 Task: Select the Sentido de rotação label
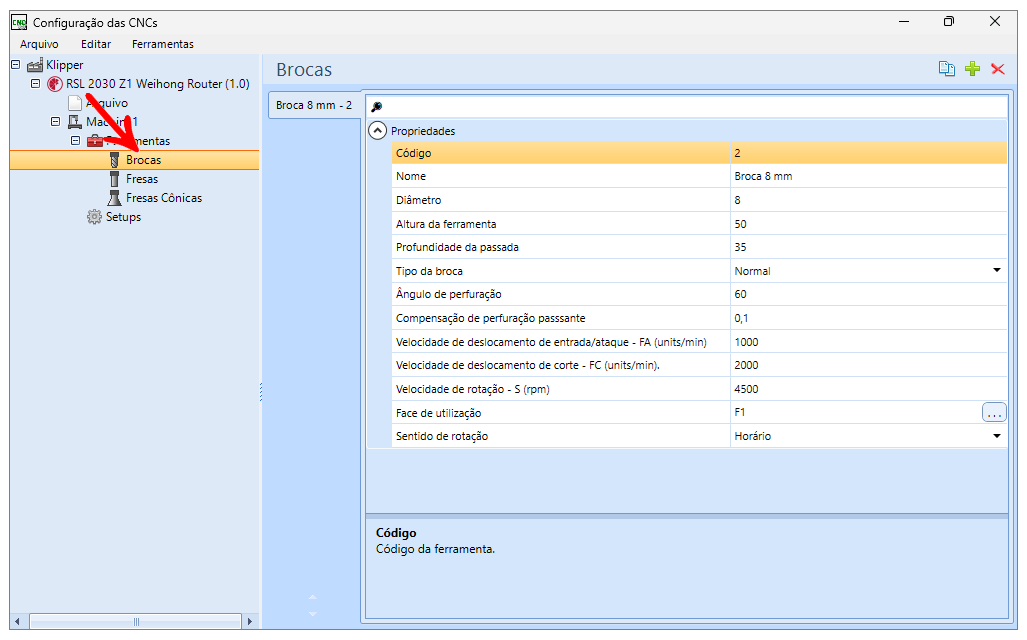[x=442, y=436]
